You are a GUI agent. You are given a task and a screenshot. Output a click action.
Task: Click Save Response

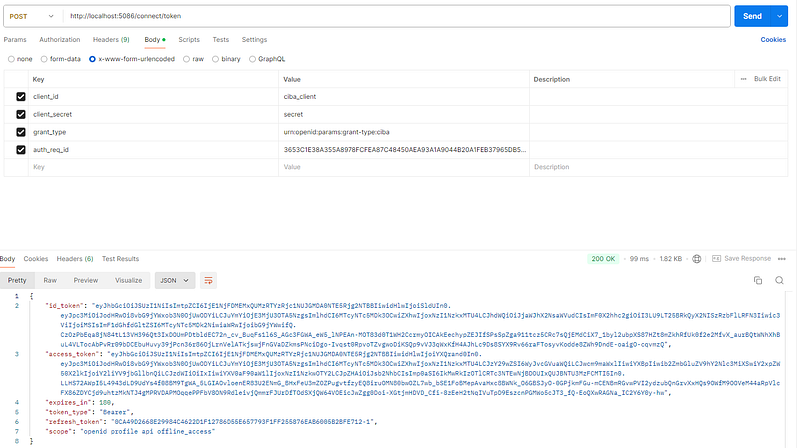pos(747,259)
